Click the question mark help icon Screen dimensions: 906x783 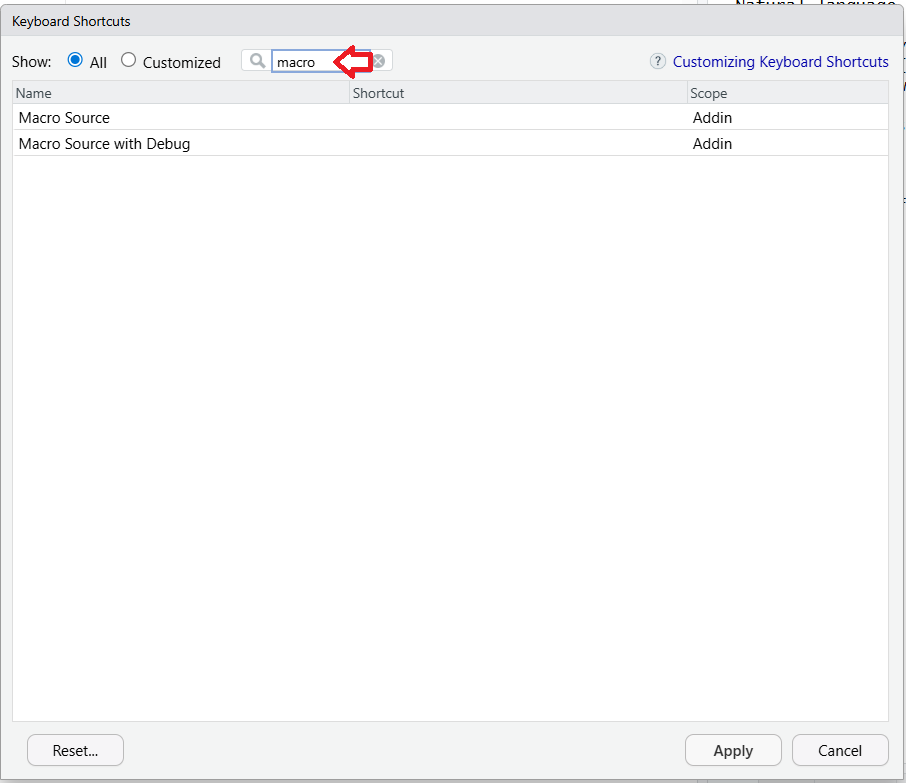[x=657, y=61]
